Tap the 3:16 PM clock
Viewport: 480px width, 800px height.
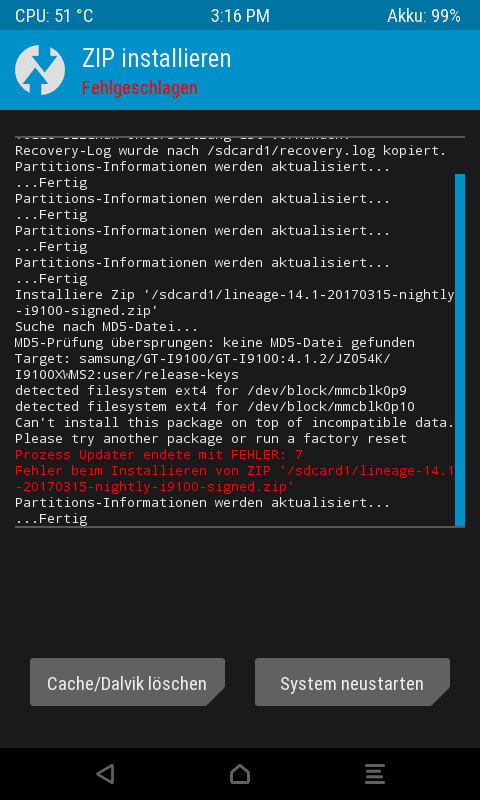[240, 16]
